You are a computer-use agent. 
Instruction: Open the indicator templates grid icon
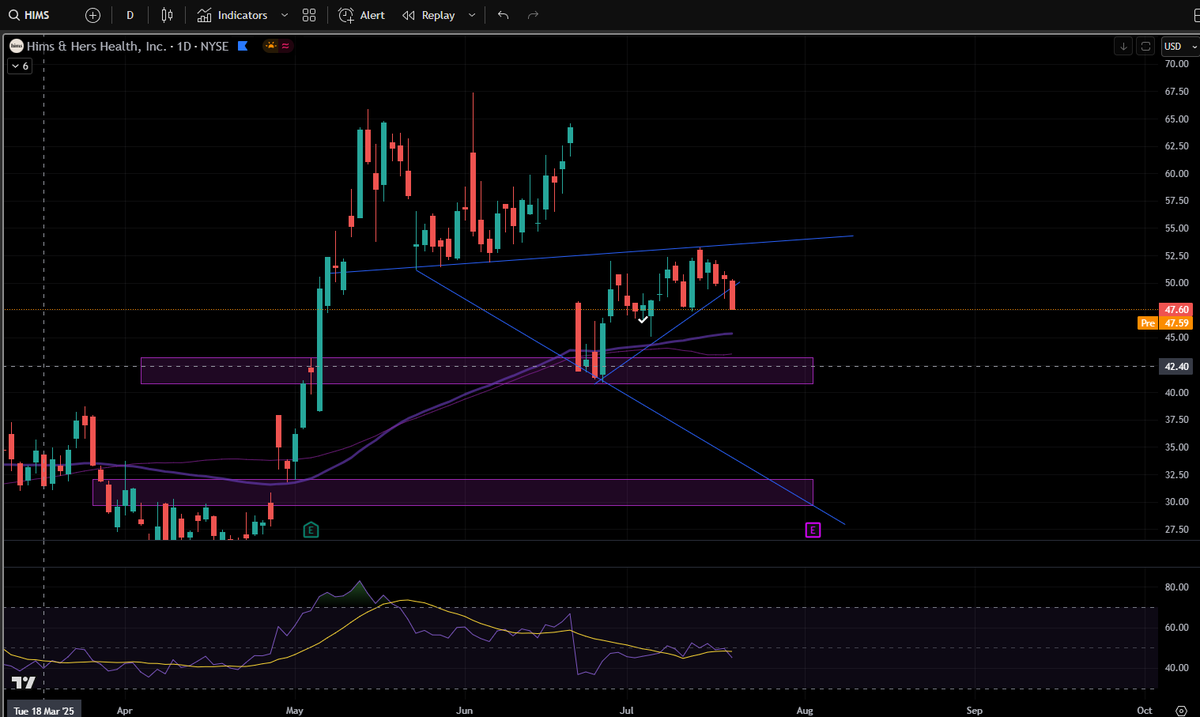click(309, 15)
